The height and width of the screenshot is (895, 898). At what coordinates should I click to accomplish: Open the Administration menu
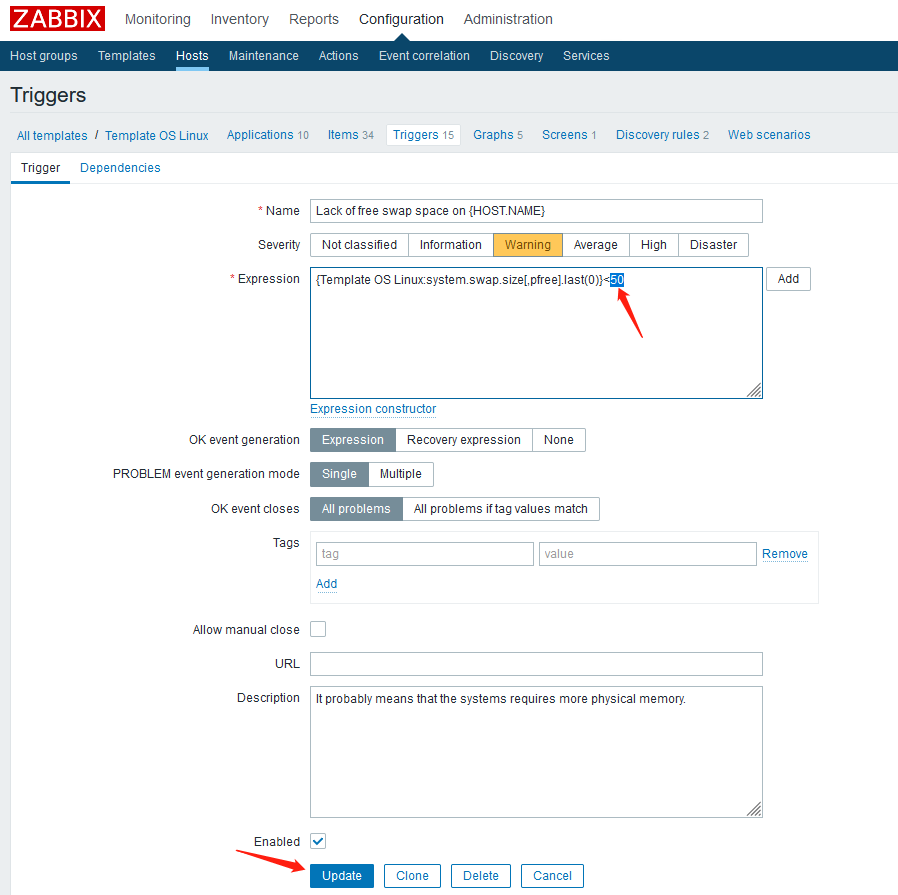pyautogui.click(x=508, y=19)
